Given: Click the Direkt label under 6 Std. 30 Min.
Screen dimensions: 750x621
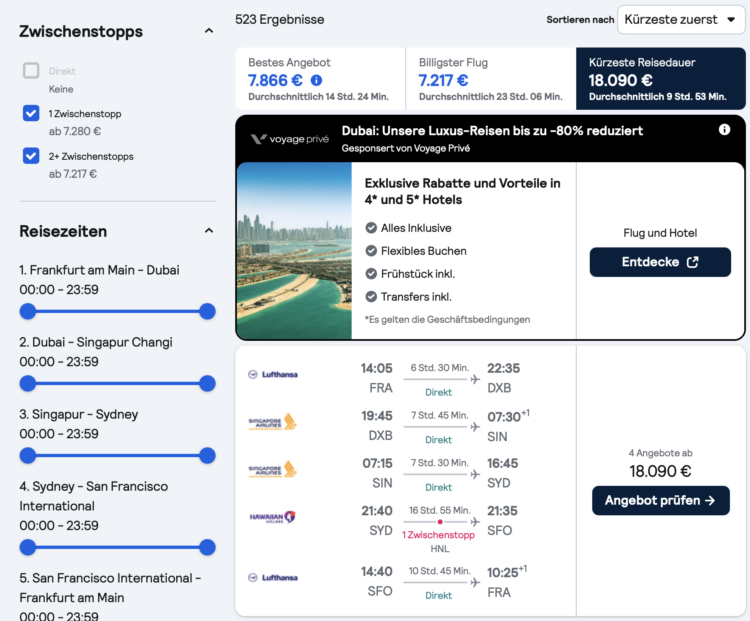Looking at the screenshot, I should pyautogui.click(x=439, y=392).
